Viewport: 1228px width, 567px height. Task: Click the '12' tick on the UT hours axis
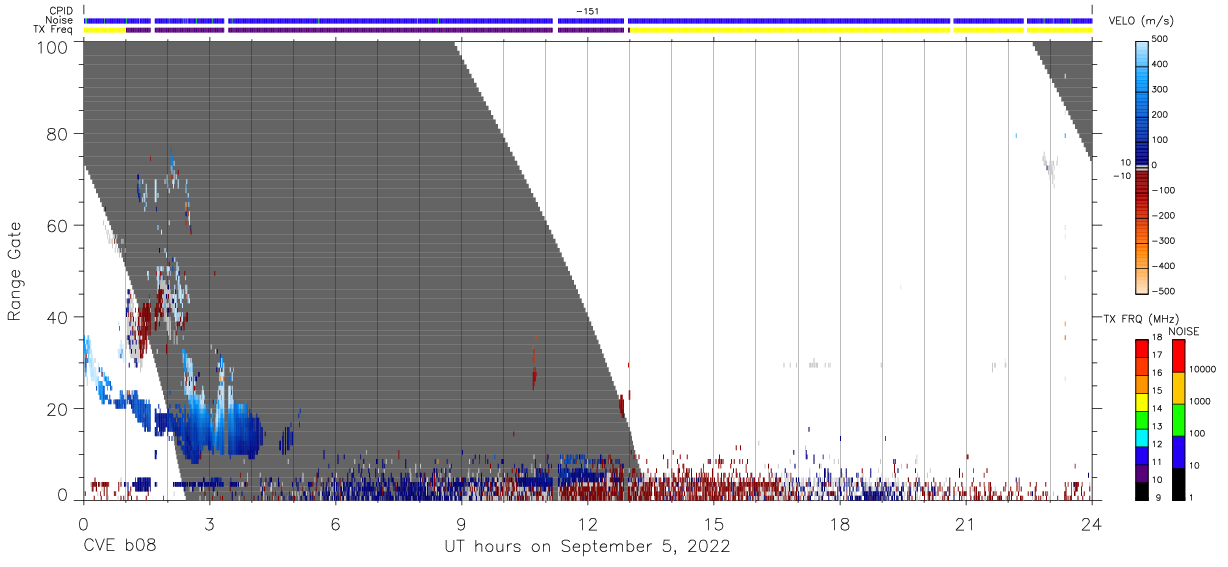(587, 523)
